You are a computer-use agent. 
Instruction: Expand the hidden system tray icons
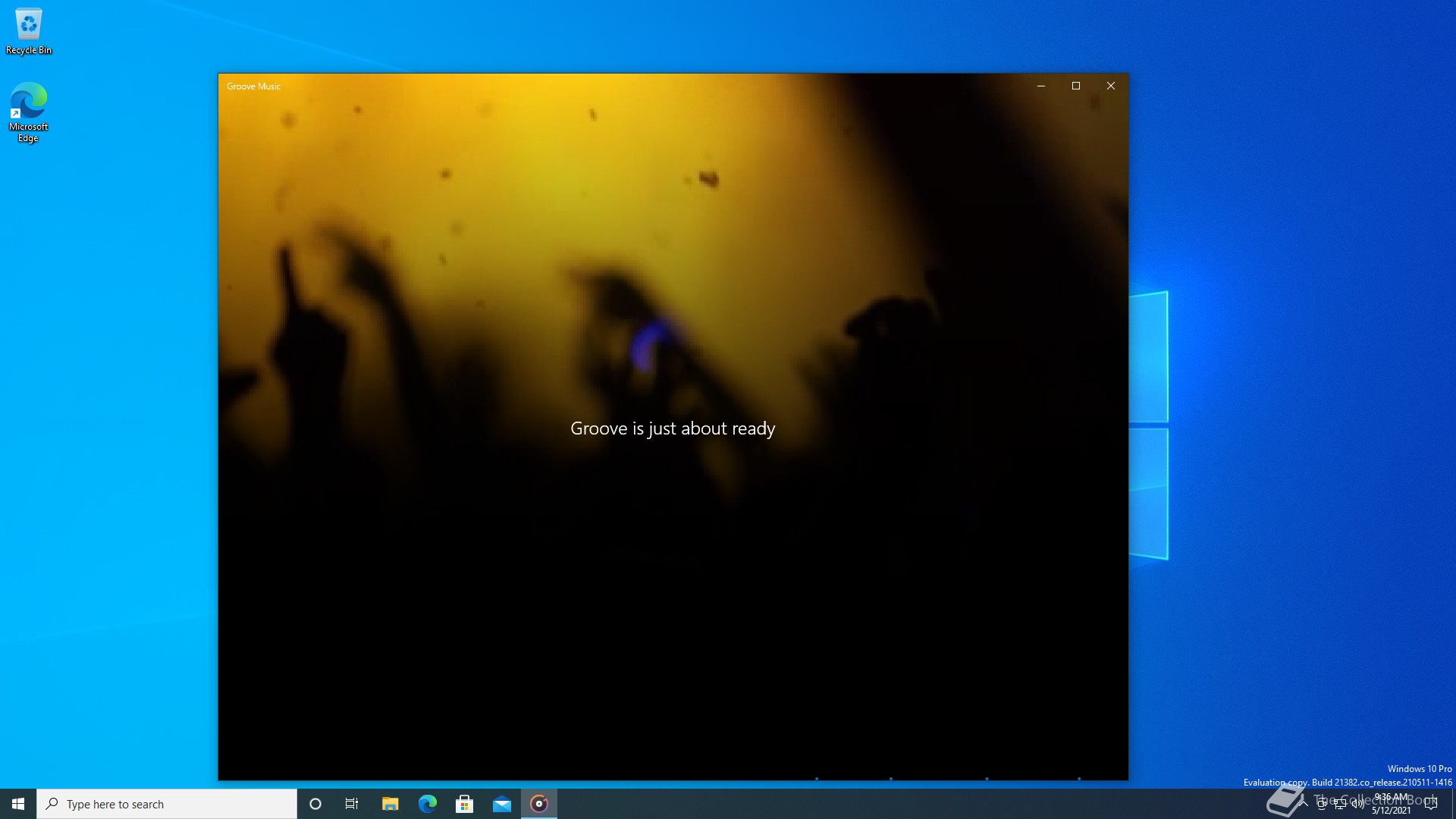[x=1304, y=804]
